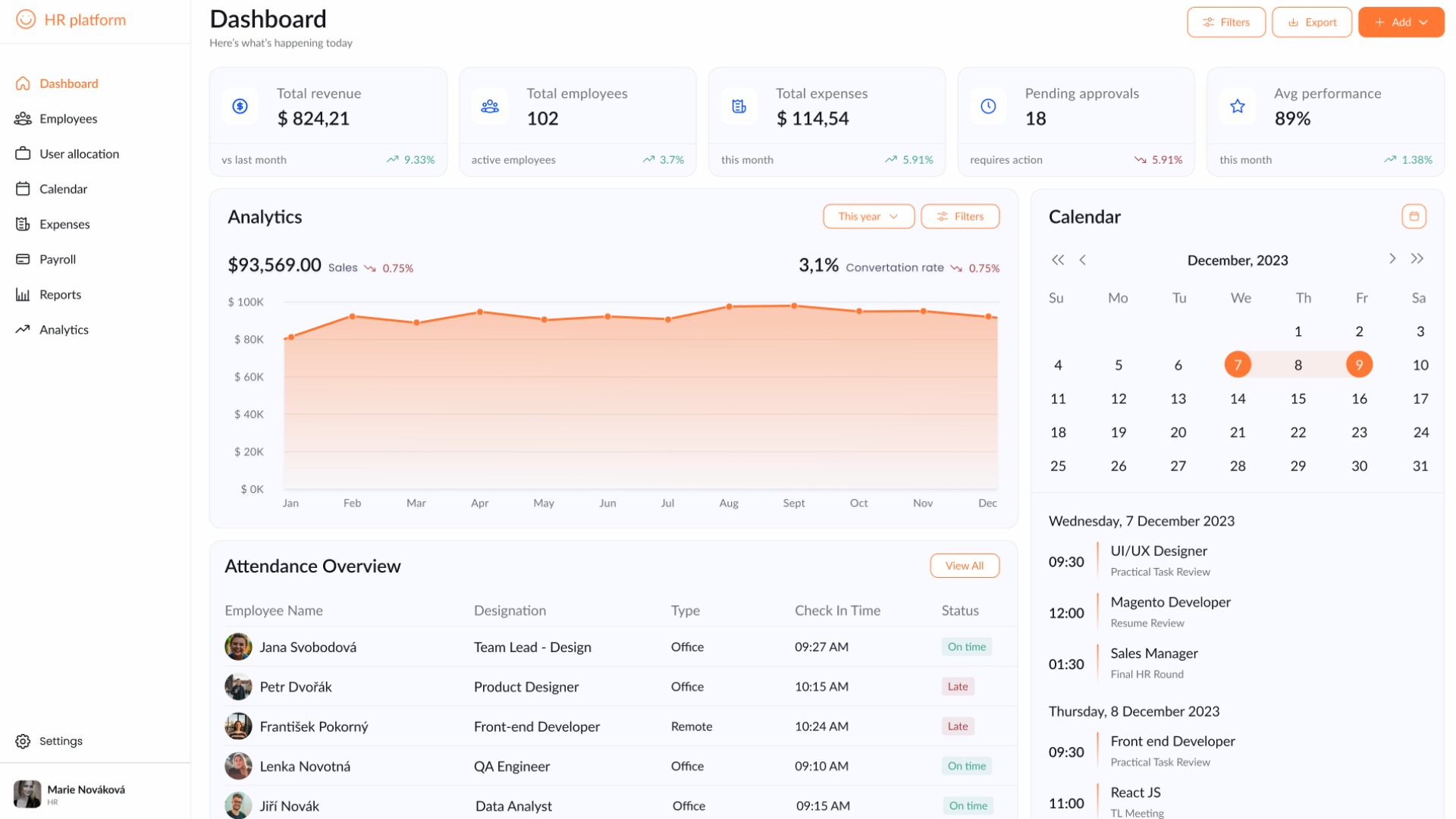Screen dimensions: 1456x819
Task: Switch to the Dashboard menu item
Action: 69,83
